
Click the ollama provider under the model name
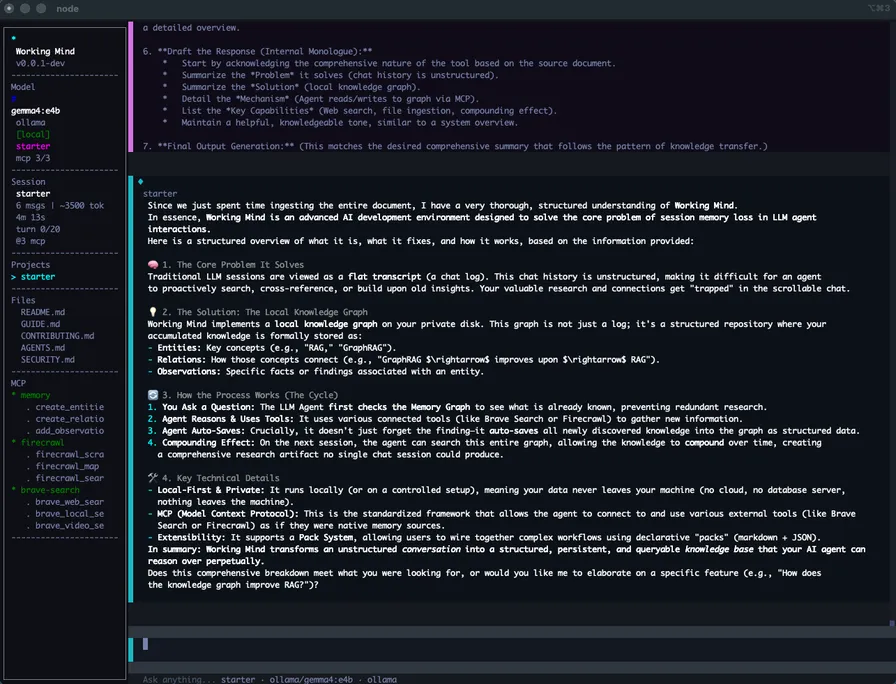(x=30, y=122)
